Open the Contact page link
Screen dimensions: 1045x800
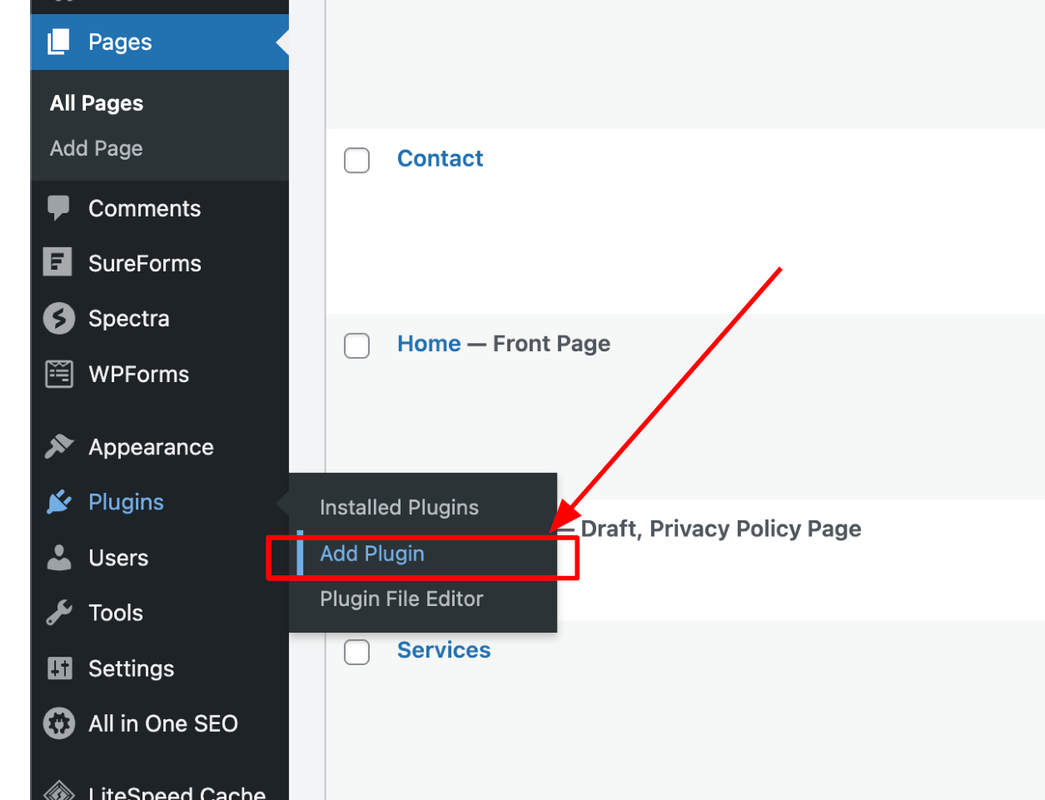(440, 159)
